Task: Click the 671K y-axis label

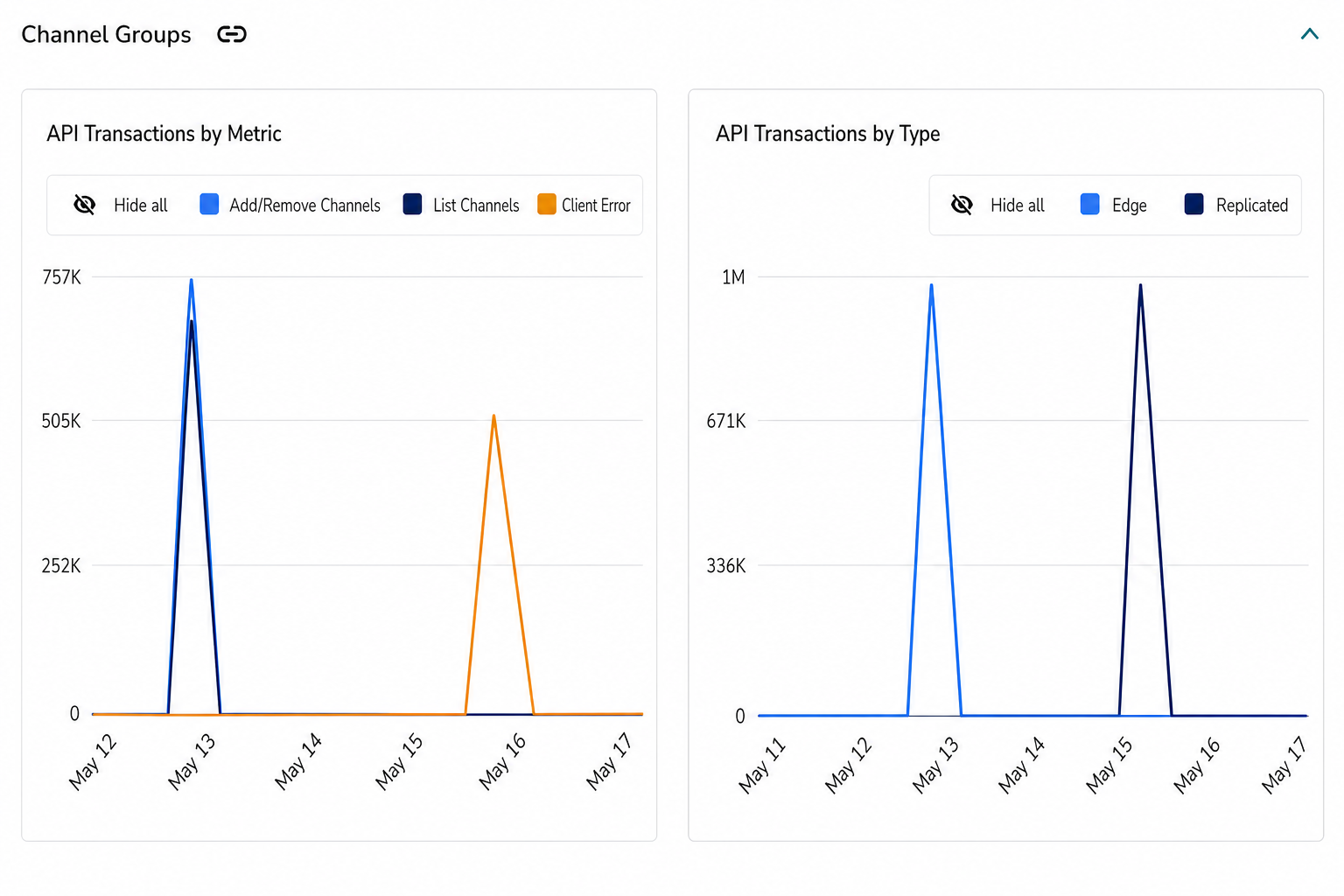Action: click(x=726, y=421)
